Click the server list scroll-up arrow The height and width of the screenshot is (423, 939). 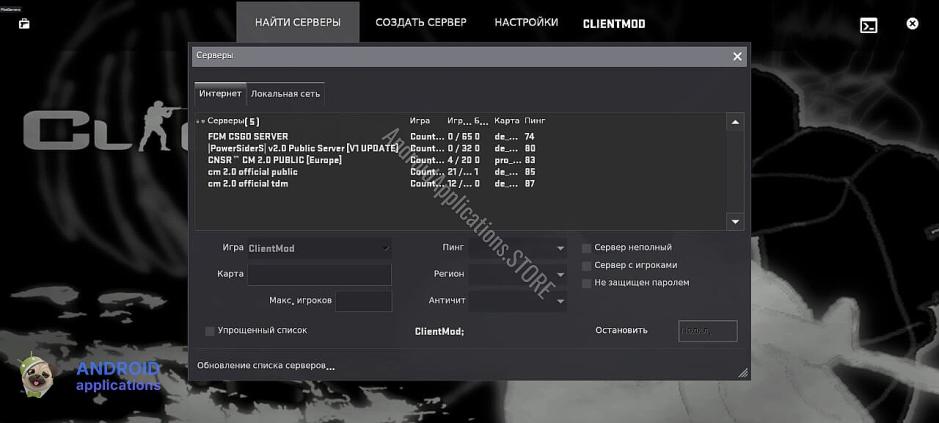point(735,122)
